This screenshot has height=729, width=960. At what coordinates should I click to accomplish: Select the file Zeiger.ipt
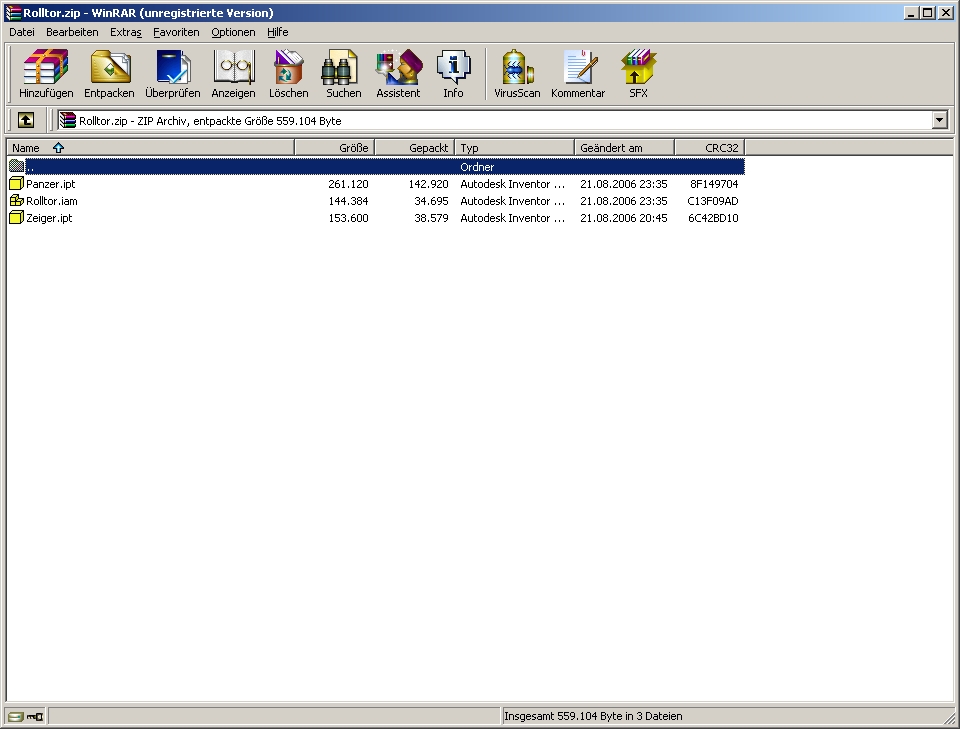49,218
